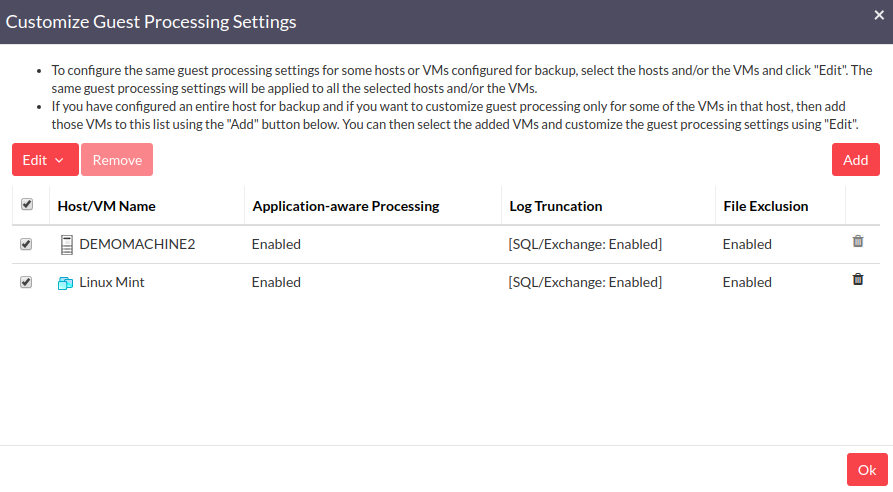Delete DEMOMACHINE2 row with trash icon
Viewport: 893px width, 492px height.
click(858, 241)
